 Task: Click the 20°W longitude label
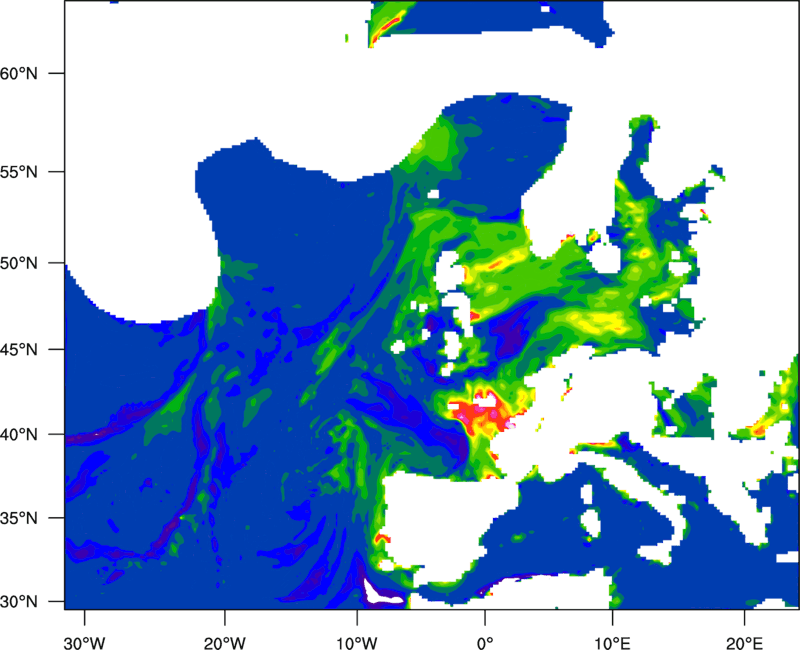point(225,643)
